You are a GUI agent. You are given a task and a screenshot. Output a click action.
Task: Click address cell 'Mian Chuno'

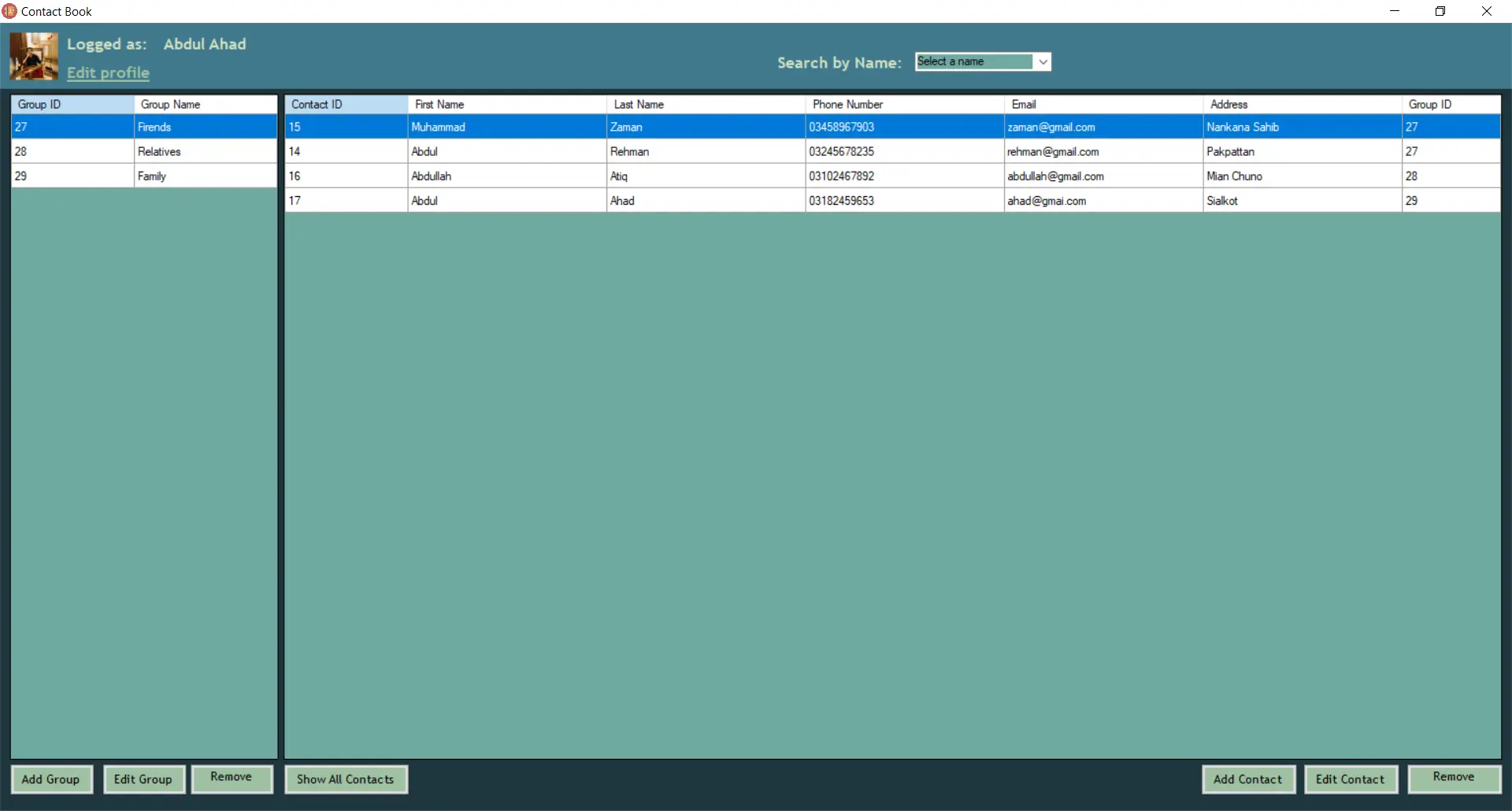1303,176
